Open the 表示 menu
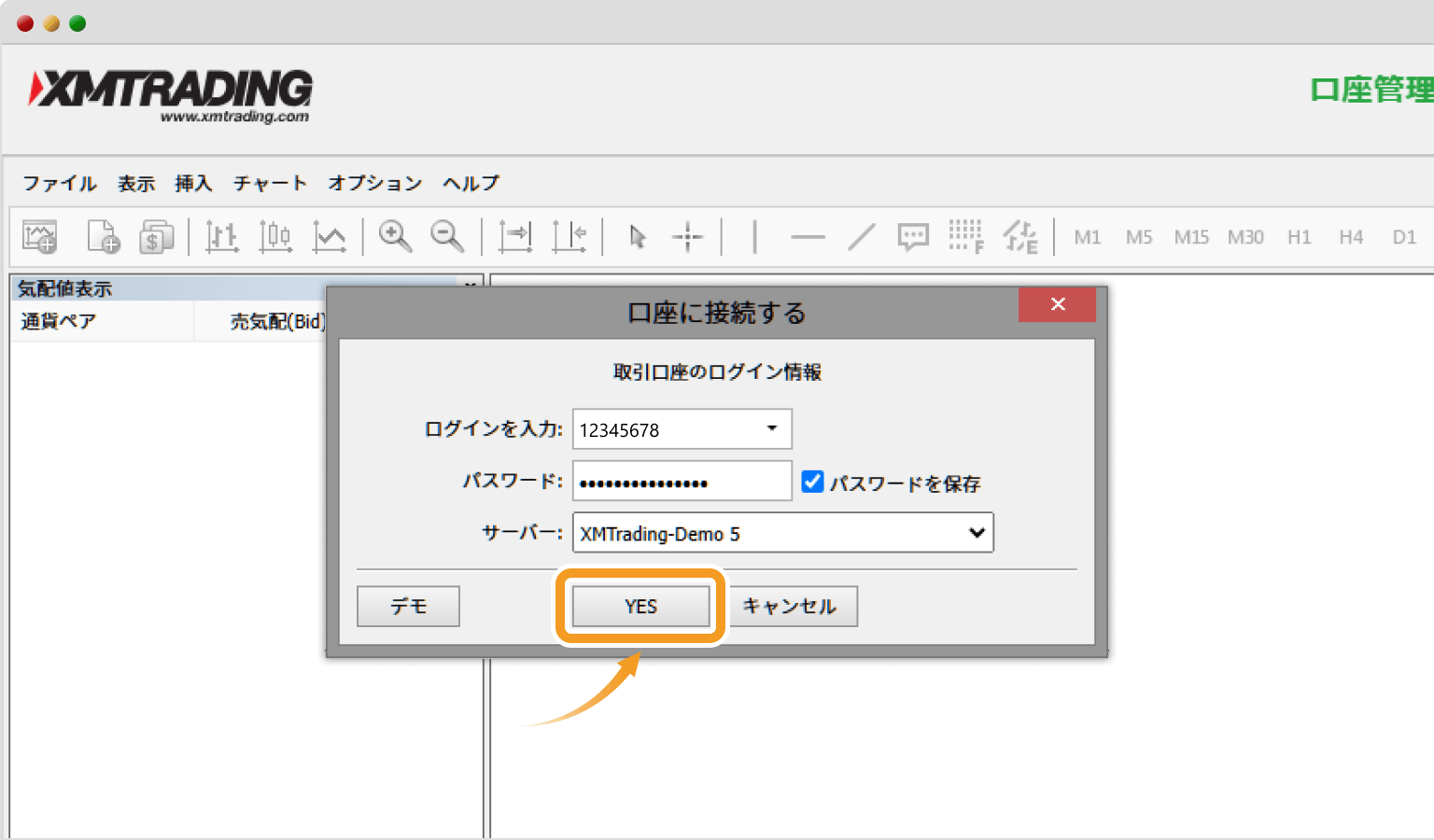Viewport: 1434px width, 840px height. 136,183
